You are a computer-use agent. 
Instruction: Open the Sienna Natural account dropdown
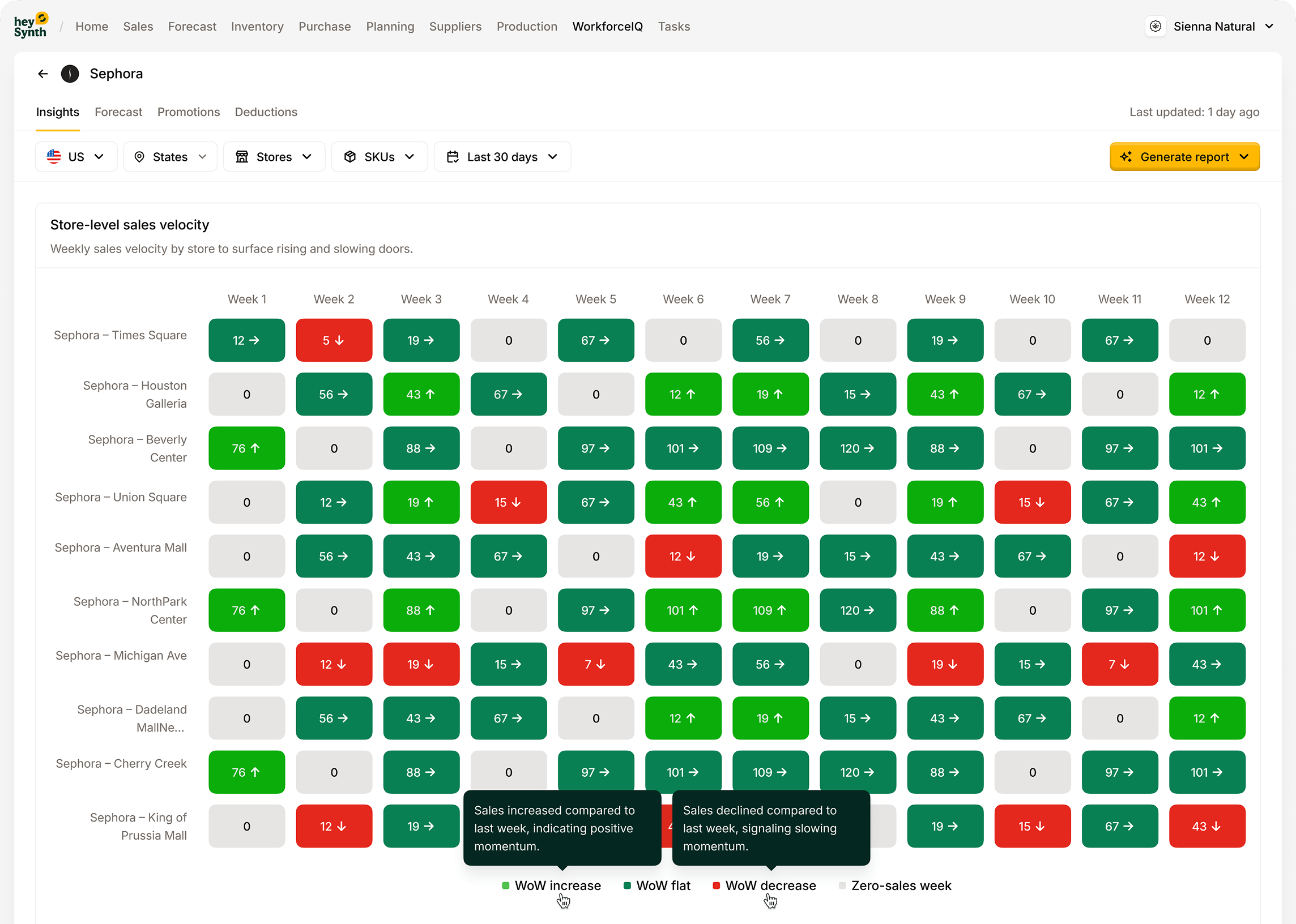click(x=1223, y=26)
